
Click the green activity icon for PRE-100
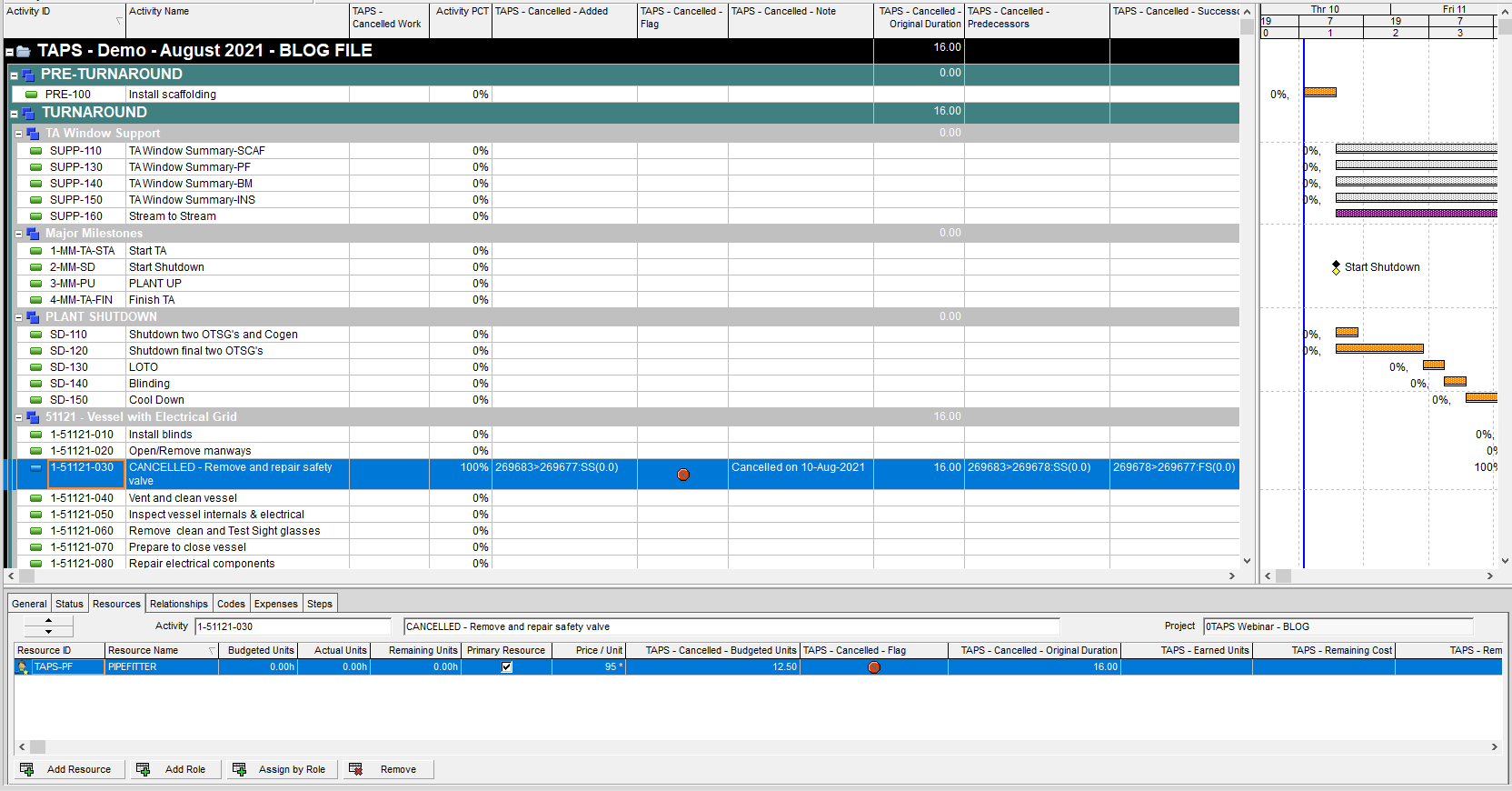click(32, 95)
